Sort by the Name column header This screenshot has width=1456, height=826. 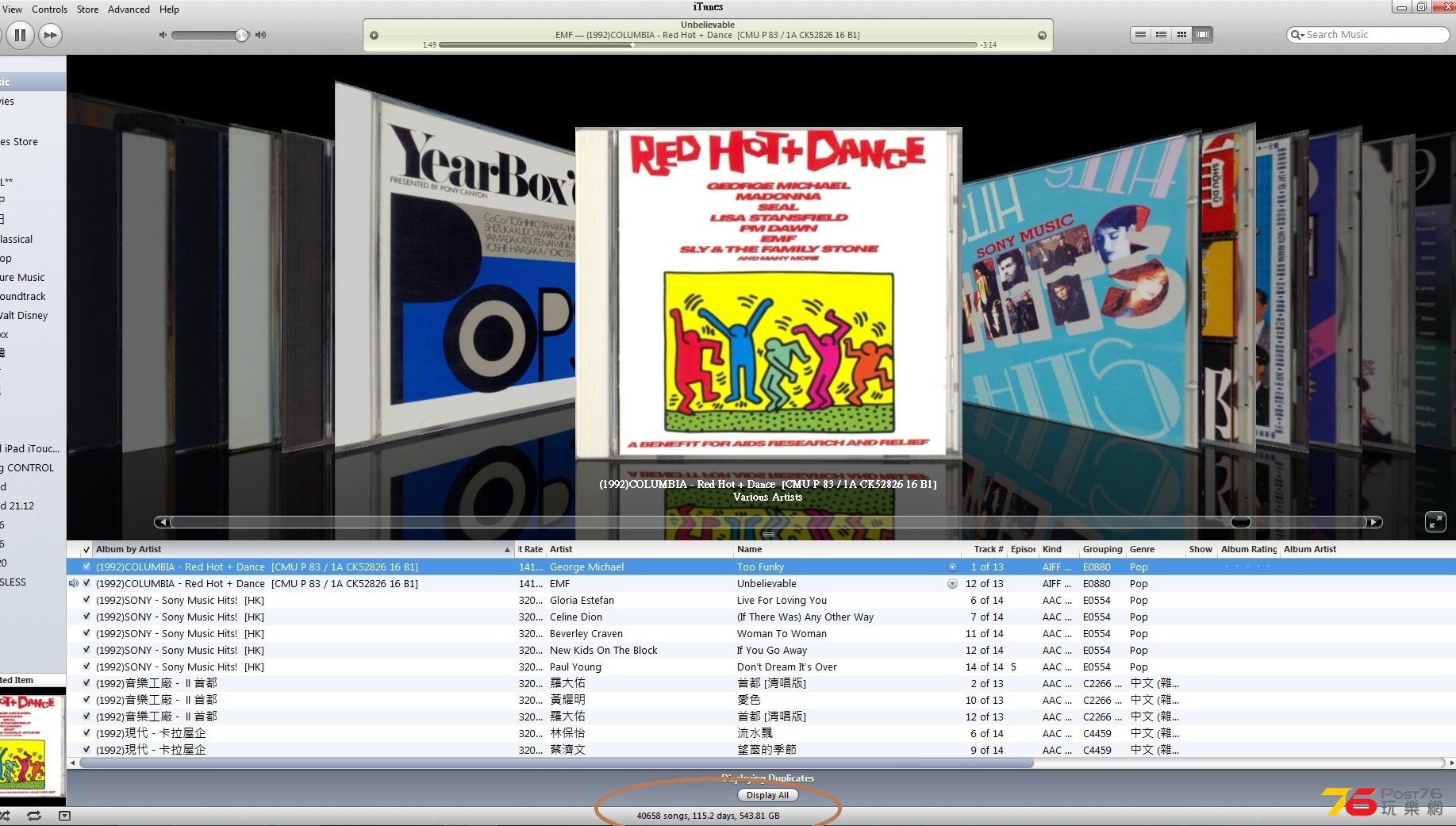(x=847, y=549)
